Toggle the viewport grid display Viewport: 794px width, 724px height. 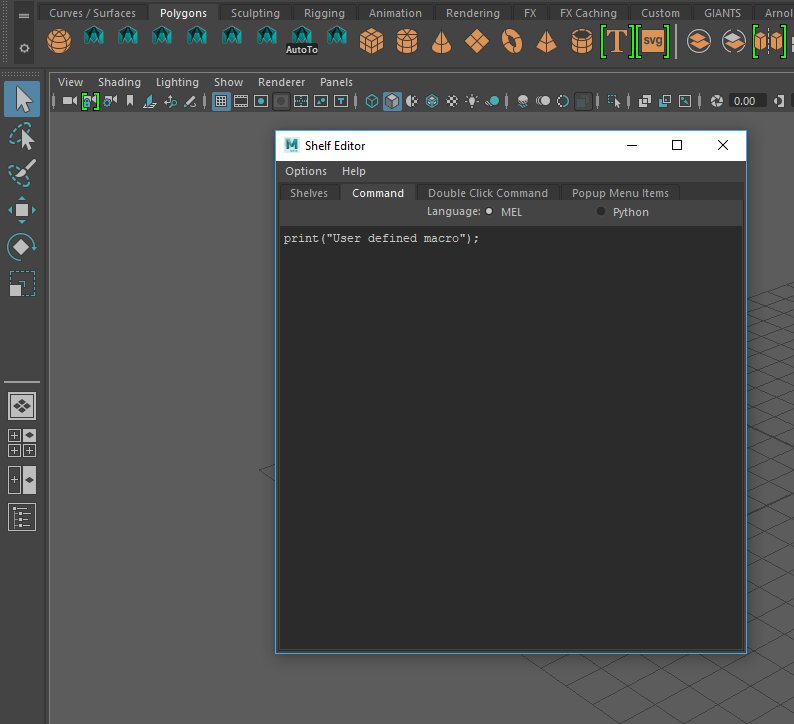[x=221, y=101]
